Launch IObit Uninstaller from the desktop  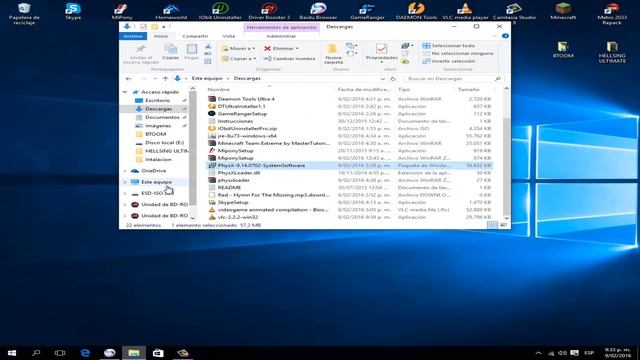[220, 11]
